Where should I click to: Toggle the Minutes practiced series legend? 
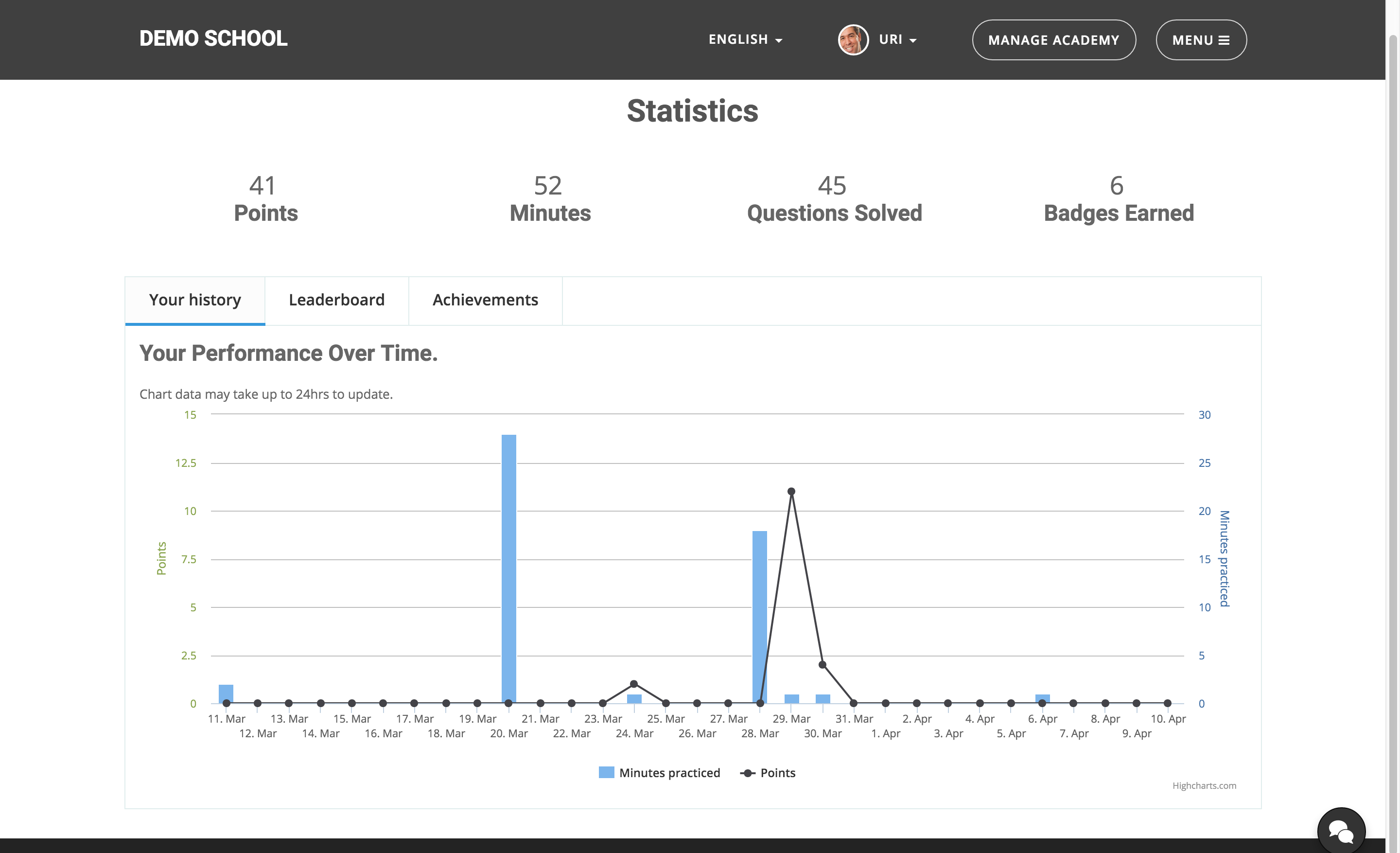tap(659, 773)
